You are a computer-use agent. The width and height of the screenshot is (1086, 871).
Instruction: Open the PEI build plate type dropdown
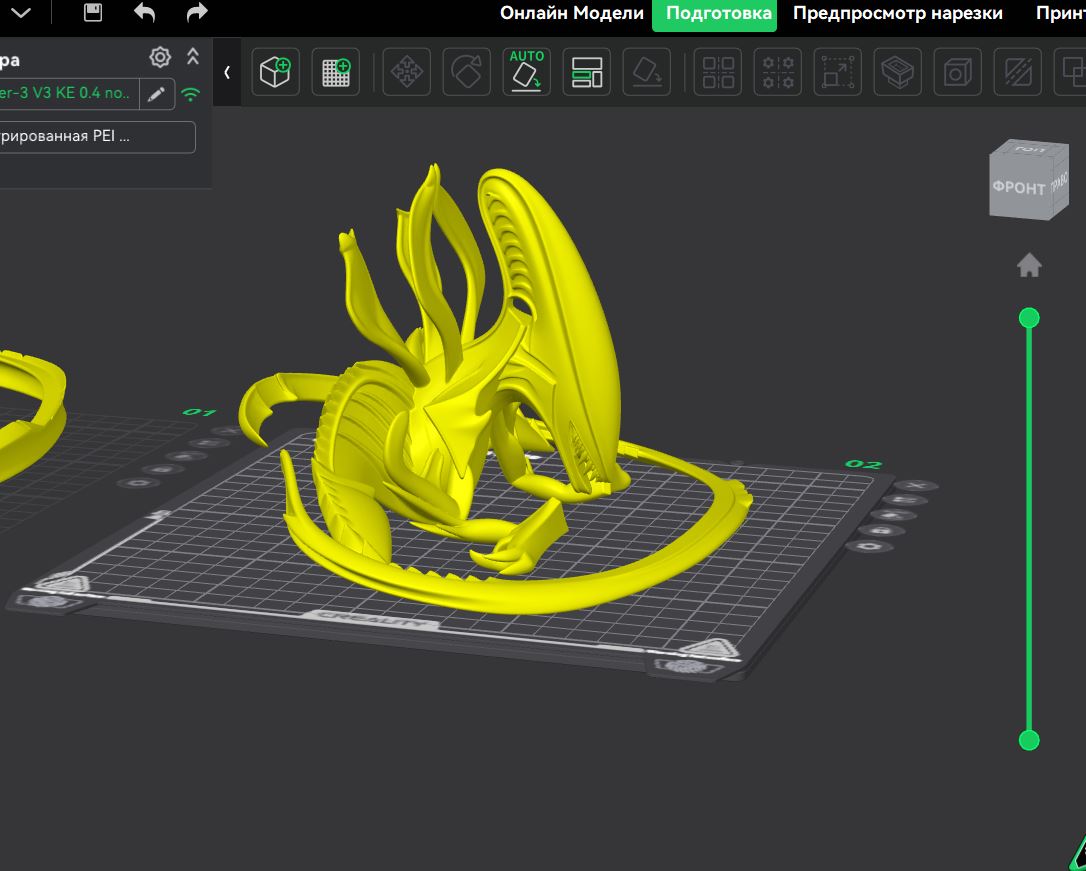pos(97,136)
